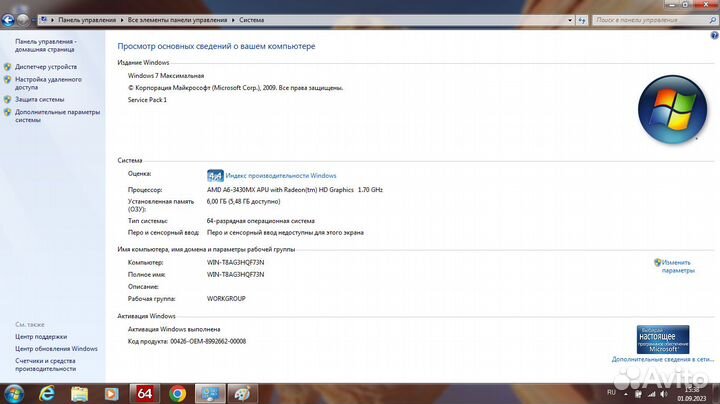Open 'Настройка удаленного доступа' link
The image size is (720, 404).
pos(48,83)
